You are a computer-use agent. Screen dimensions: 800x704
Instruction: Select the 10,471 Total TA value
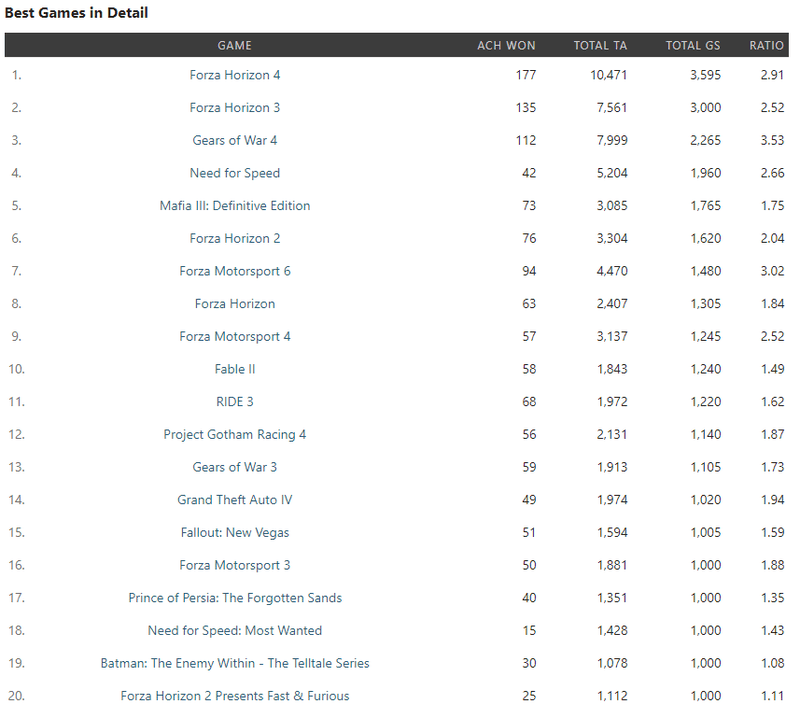[609, 75]
